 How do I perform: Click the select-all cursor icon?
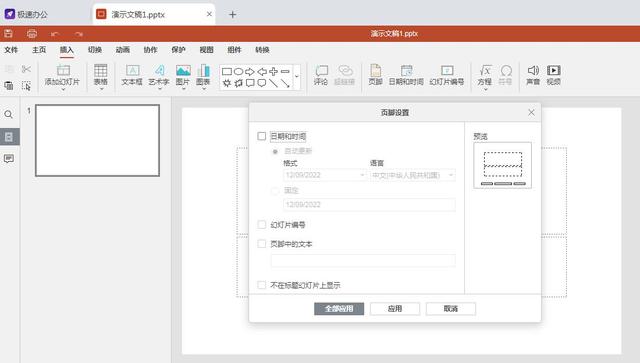click(x=27, y=86)
